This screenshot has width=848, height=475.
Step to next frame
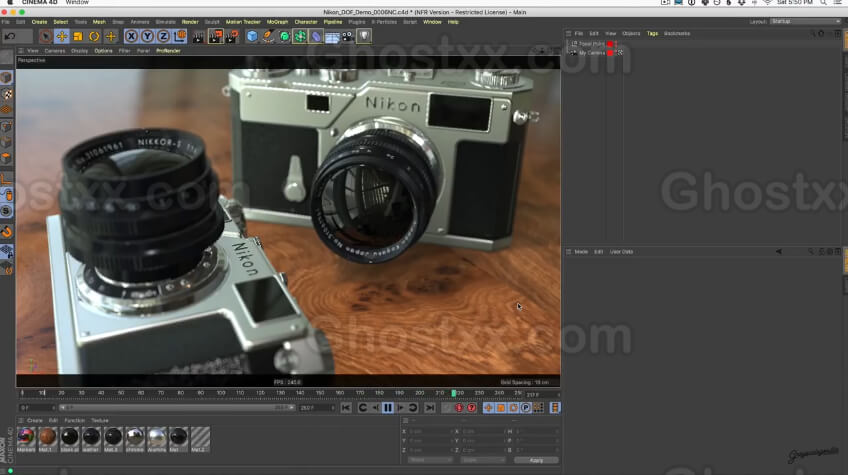point(401,408)
